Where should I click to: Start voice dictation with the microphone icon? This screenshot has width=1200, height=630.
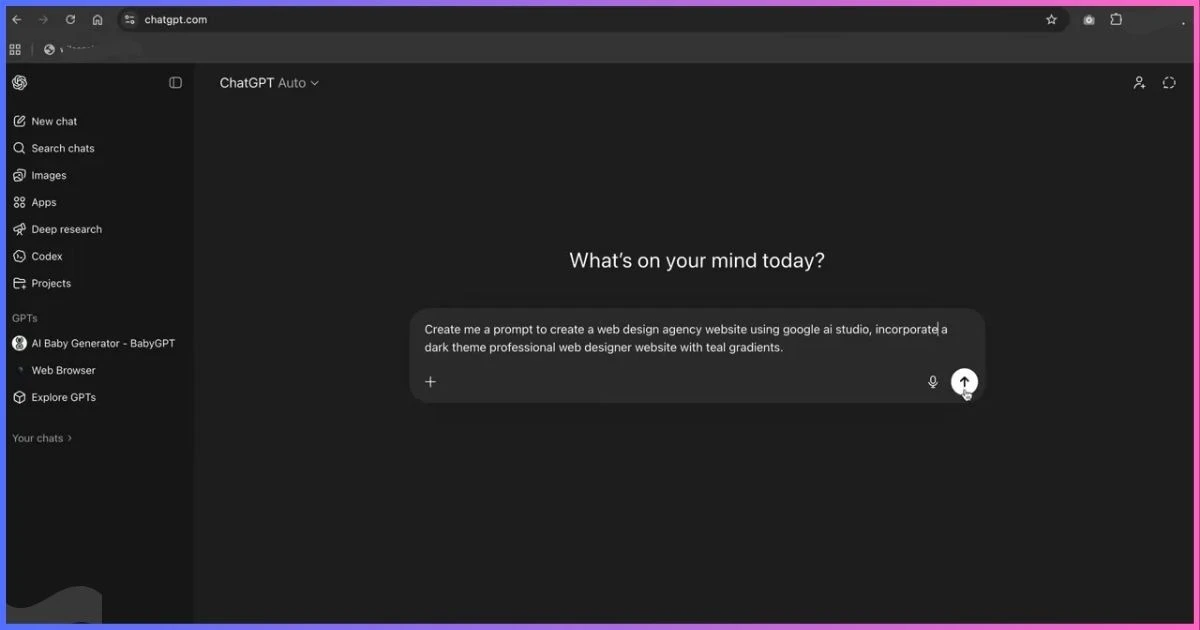933,382
